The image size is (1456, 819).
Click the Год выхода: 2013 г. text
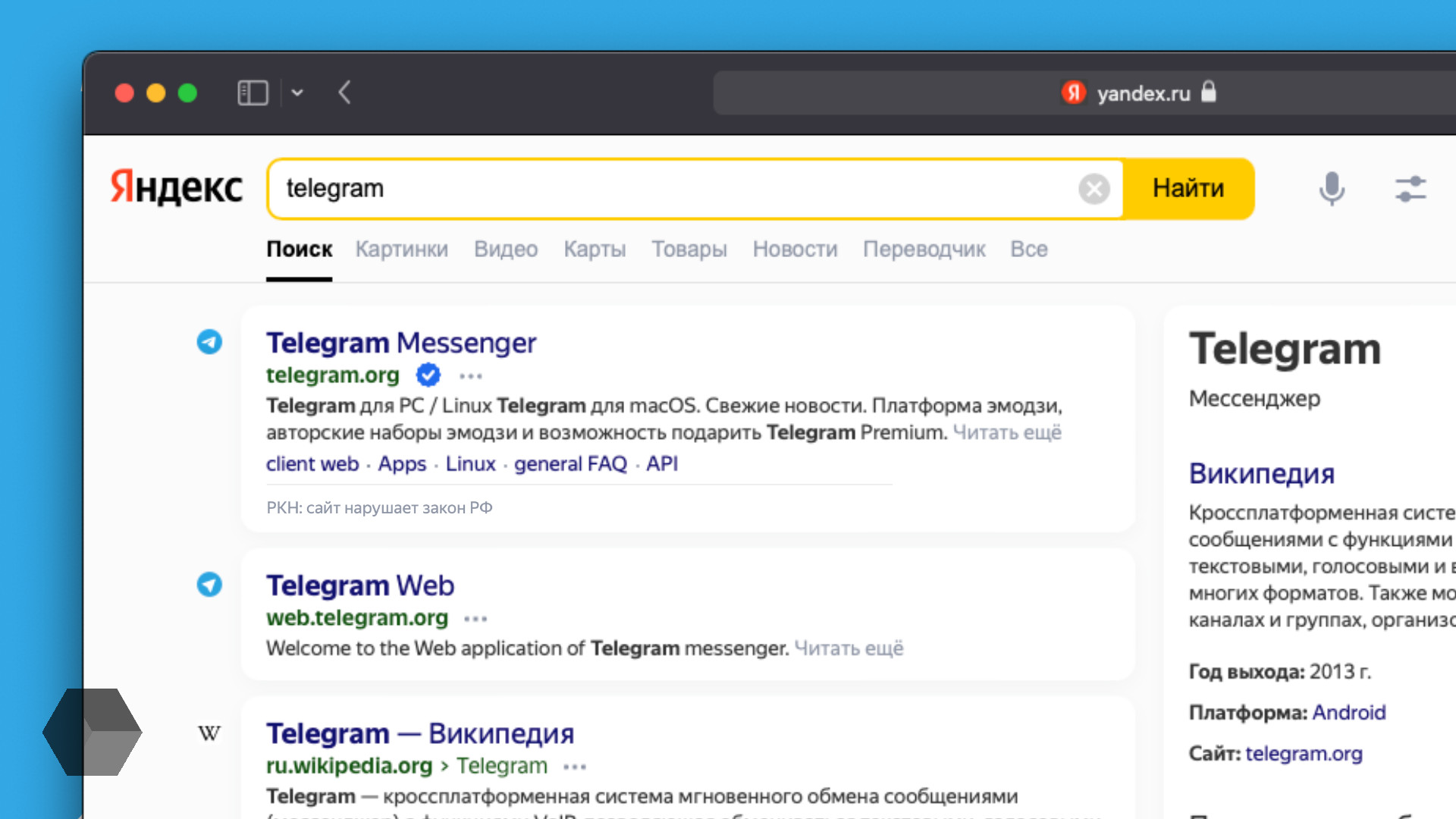click(x=1280, y=671)
